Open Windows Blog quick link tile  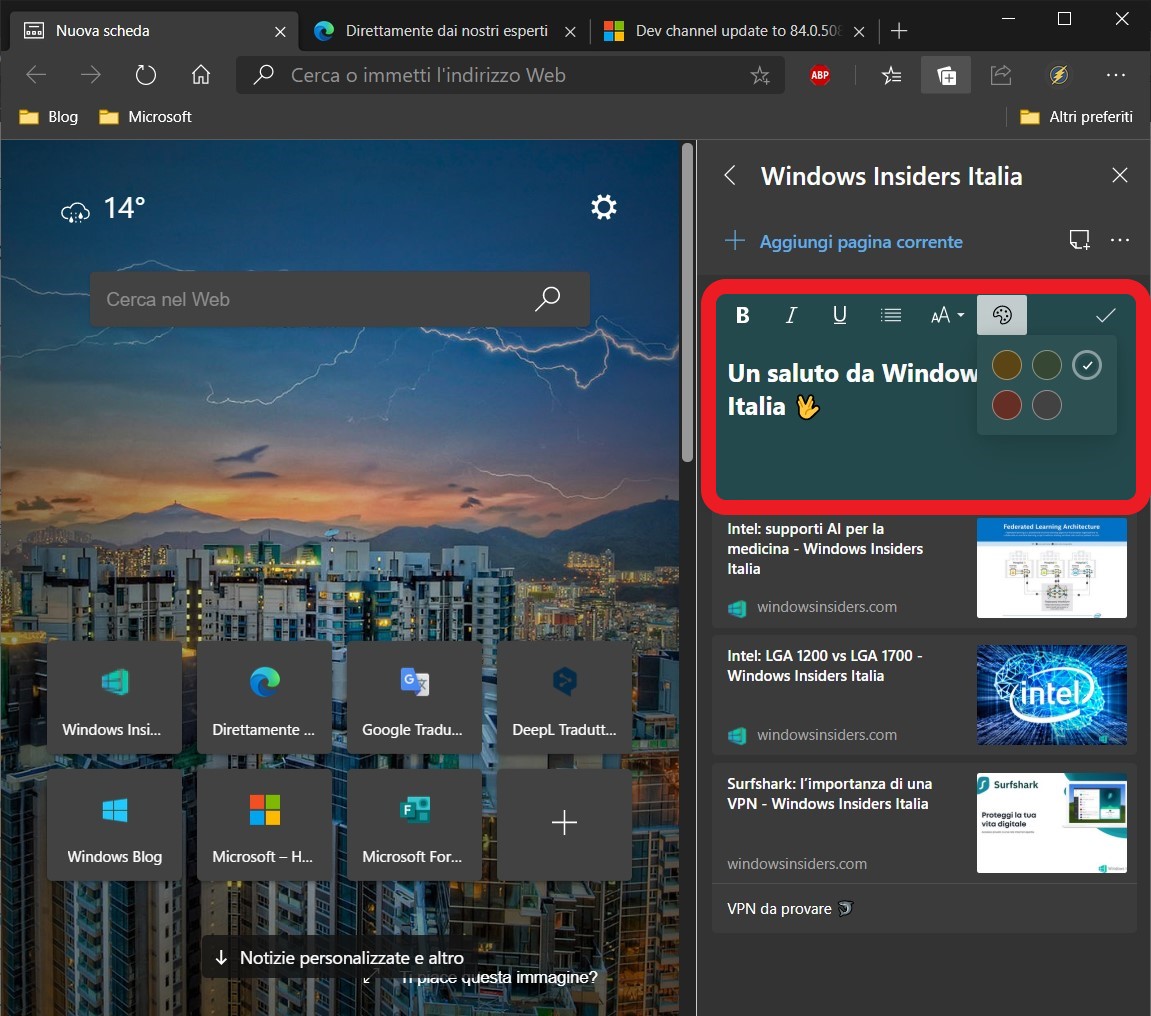click(x=114, y=824)
